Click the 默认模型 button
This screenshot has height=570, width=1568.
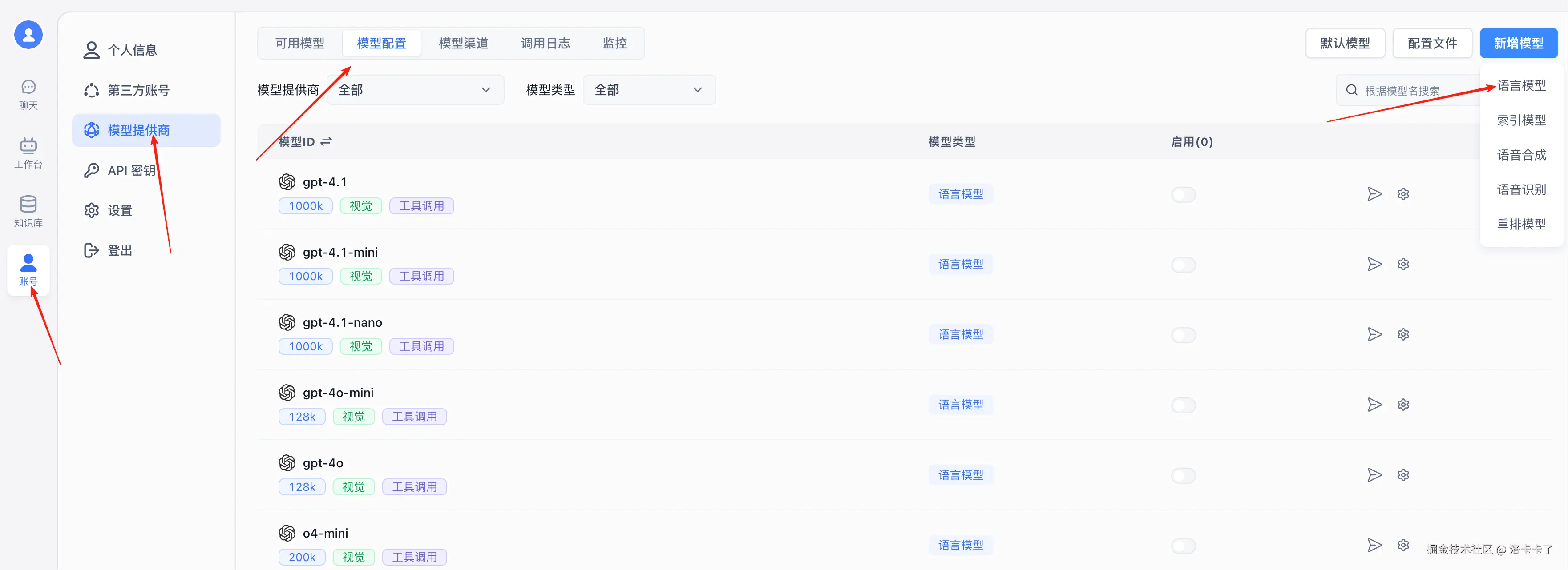pos(1345,43)
